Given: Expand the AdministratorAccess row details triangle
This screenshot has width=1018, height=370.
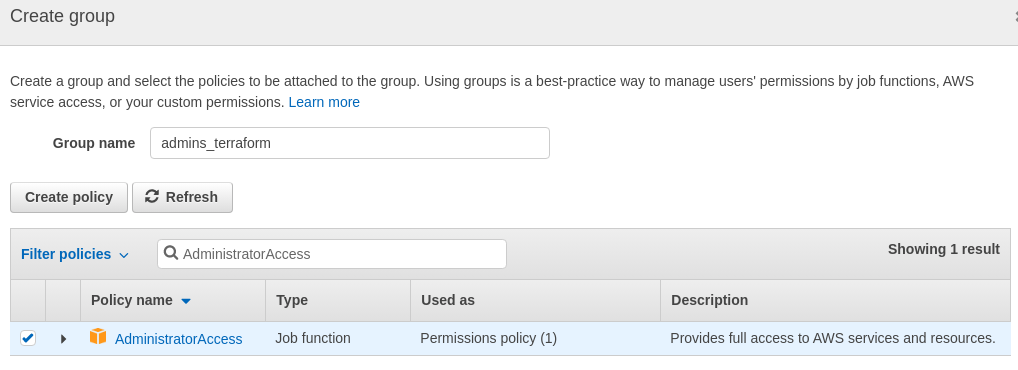Looking at the screenshot, I should point(63,339).
